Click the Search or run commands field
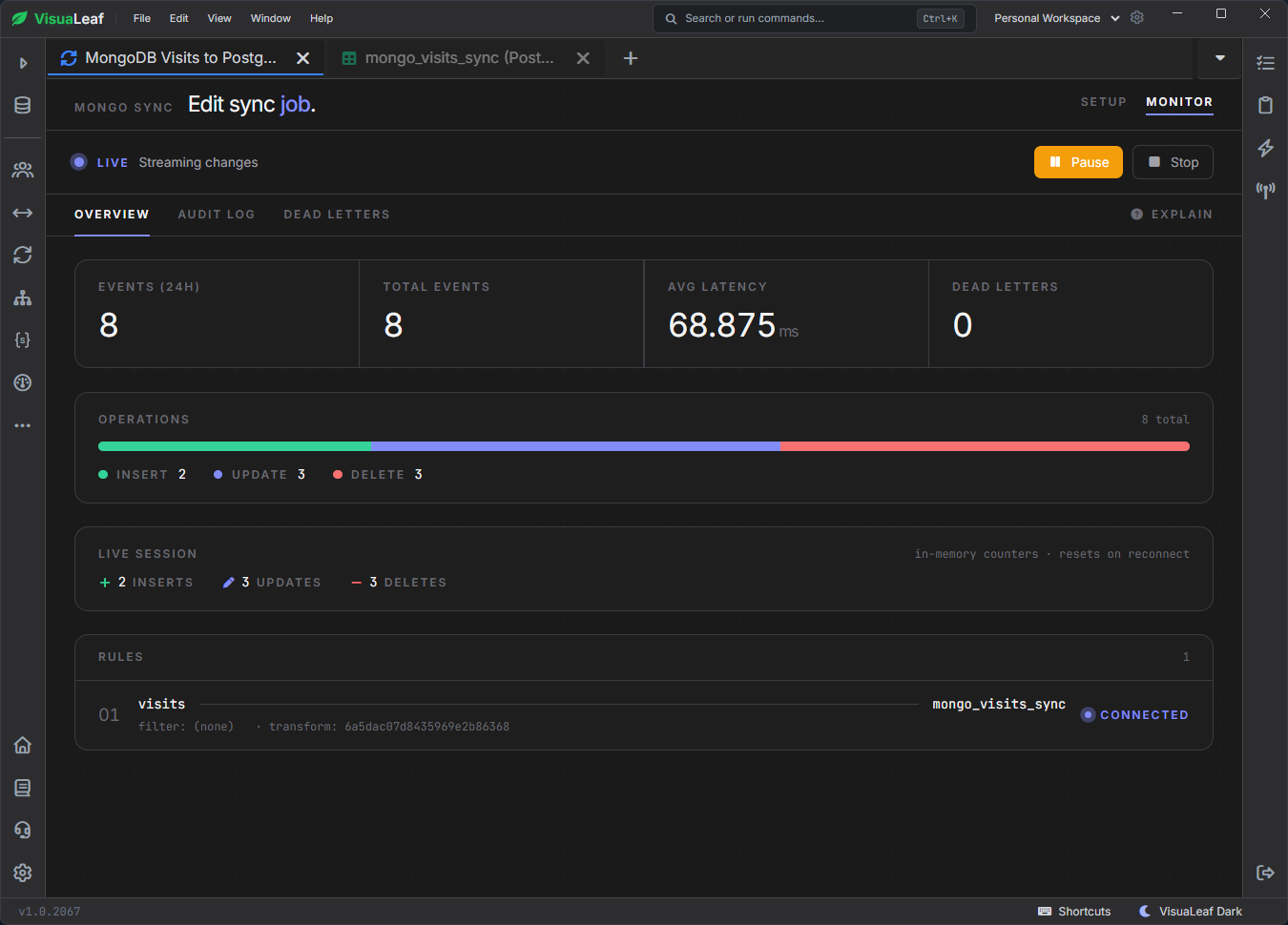The width and height of the screenshot is (1288, 925). (815, 18)
